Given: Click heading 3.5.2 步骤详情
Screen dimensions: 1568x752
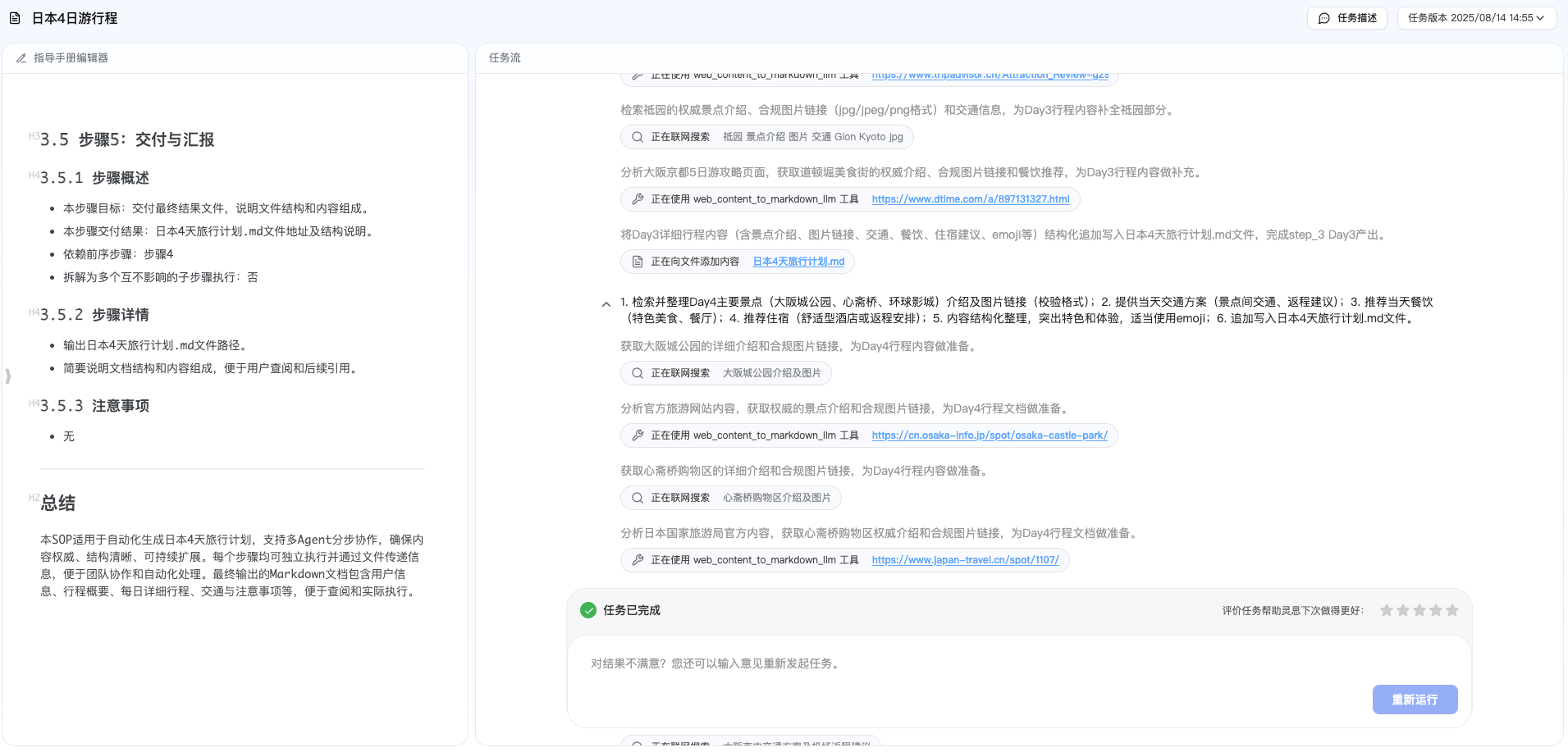Looking at the screenshot, I should (x=94, y=315).
